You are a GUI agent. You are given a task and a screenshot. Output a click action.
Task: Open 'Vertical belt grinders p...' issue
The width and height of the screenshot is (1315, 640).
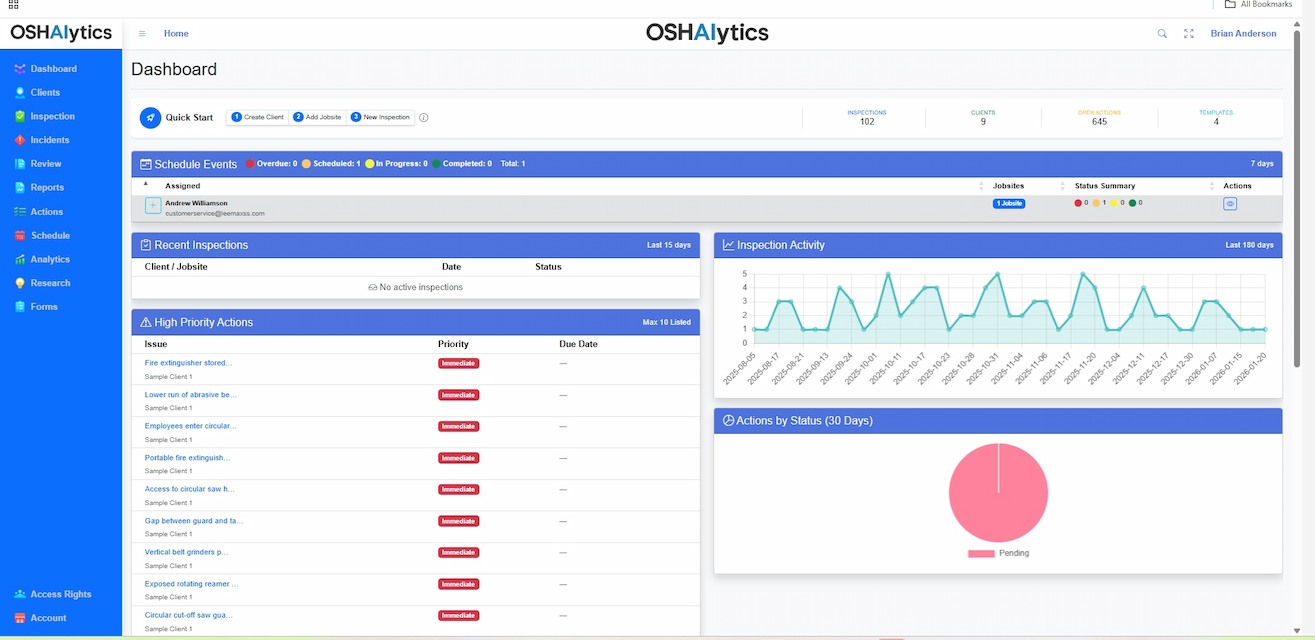coord(187,552)
